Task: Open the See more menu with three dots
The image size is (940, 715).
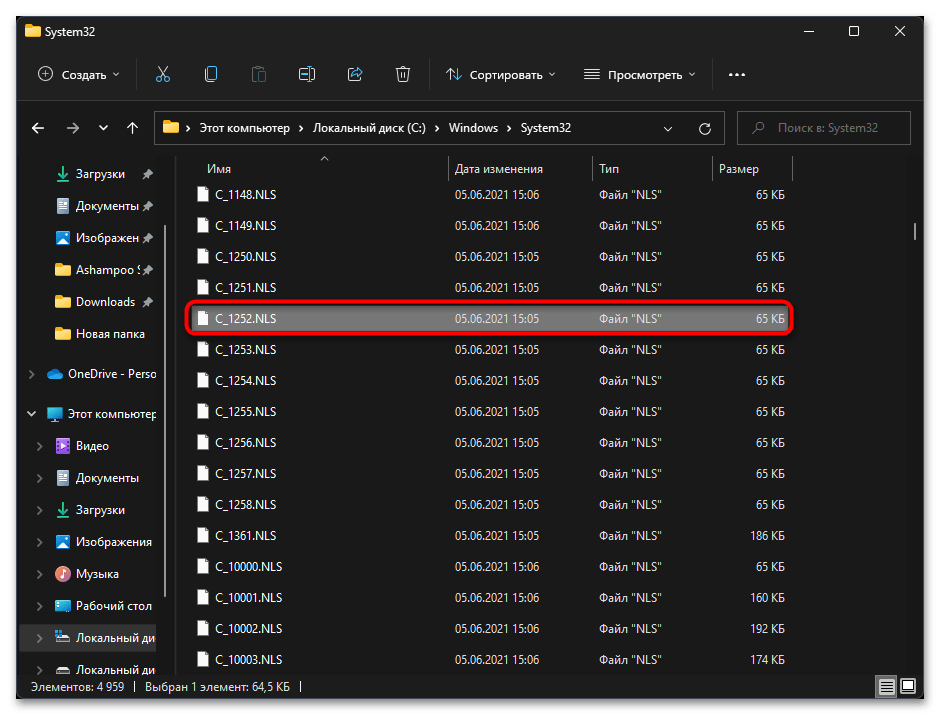Action: point(737,74)
